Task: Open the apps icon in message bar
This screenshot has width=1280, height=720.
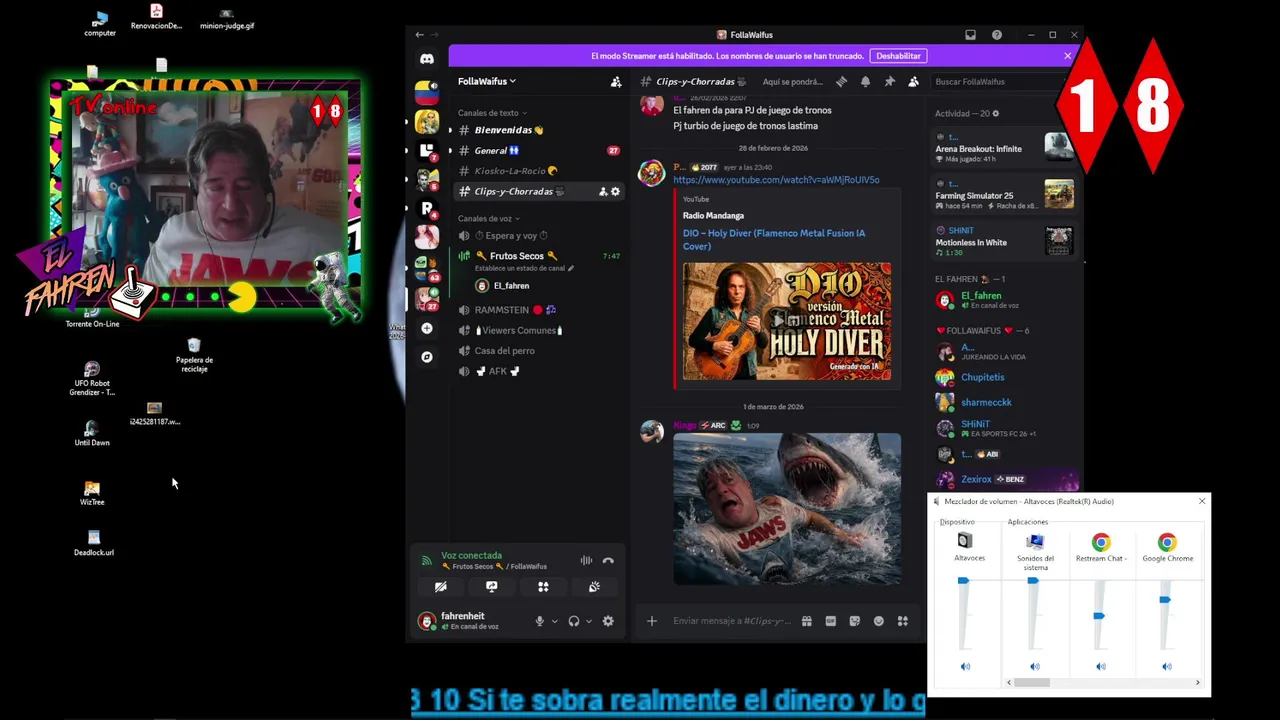Action: 902,621
